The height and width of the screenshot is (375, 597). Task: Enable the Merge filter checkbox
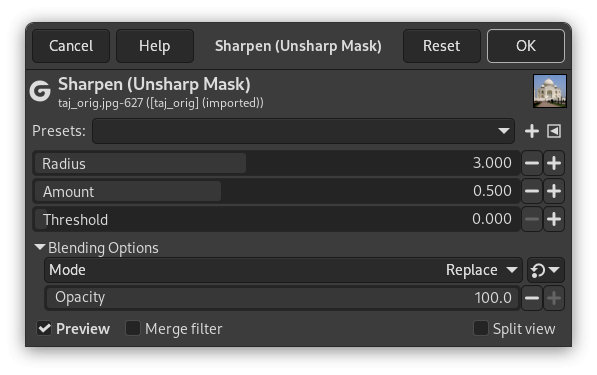click(x=133, y=329)
